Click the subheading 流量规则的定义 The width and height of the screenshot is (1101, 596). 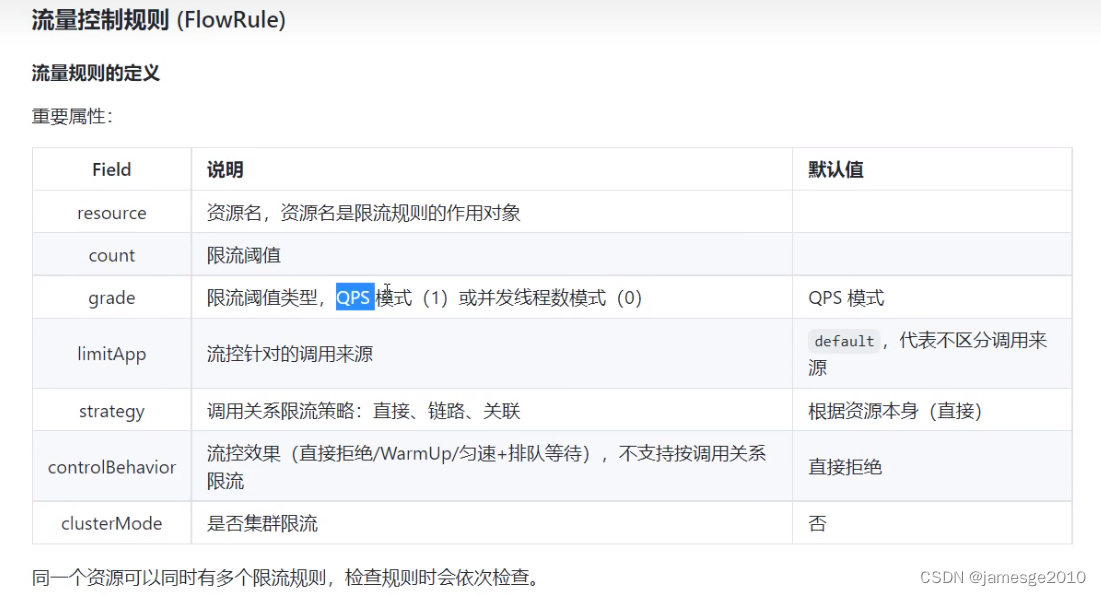tap(95, 73)
